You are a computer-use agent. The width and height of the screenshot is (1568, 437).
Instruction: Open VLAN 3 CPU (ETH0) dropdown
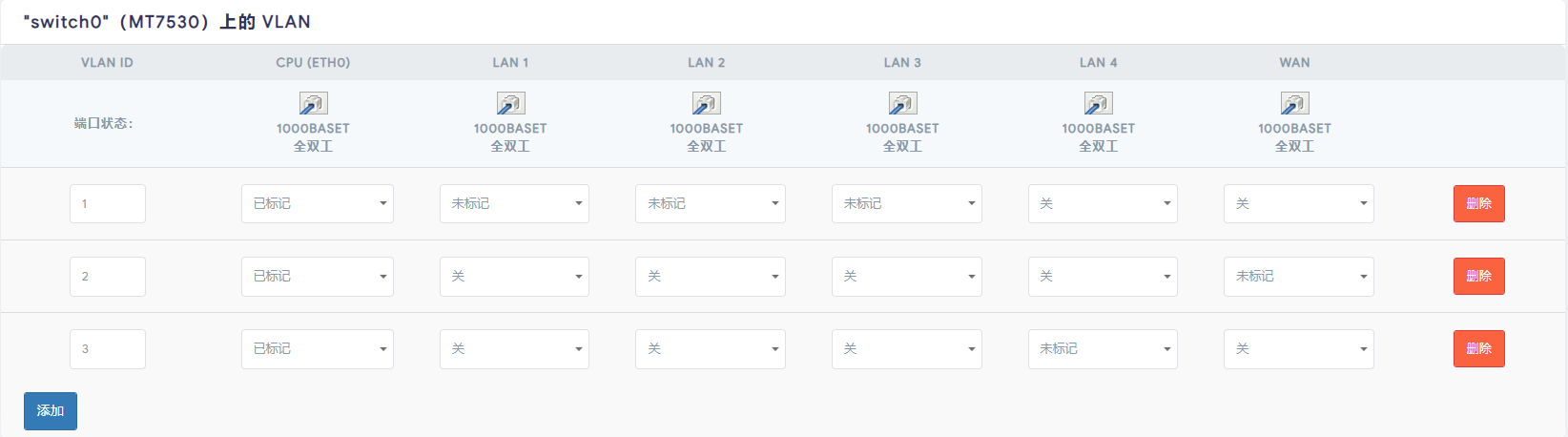pyautogui.click(x=318, y=349)
